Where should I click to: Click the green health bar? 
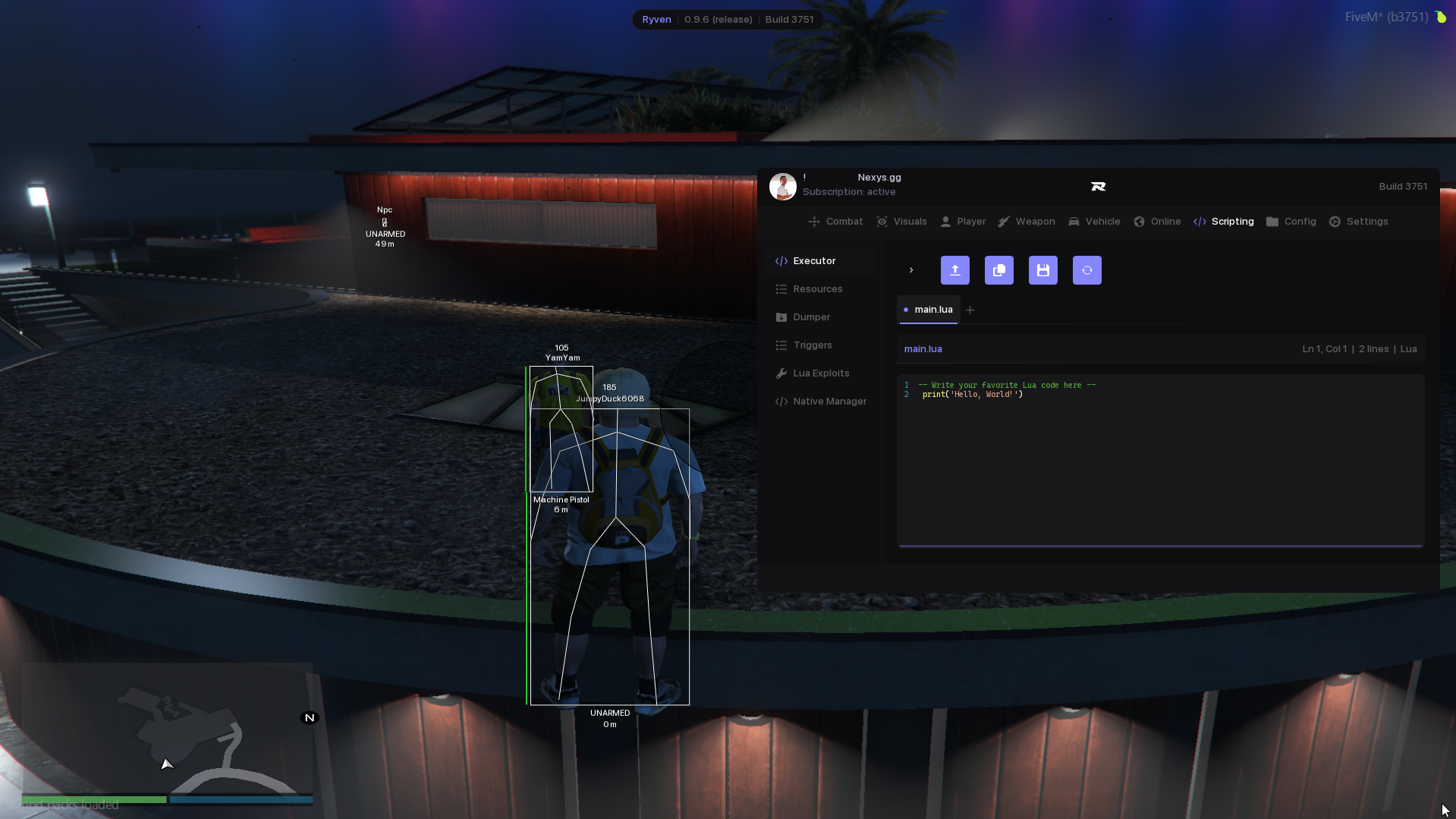(x=94, y=799)
